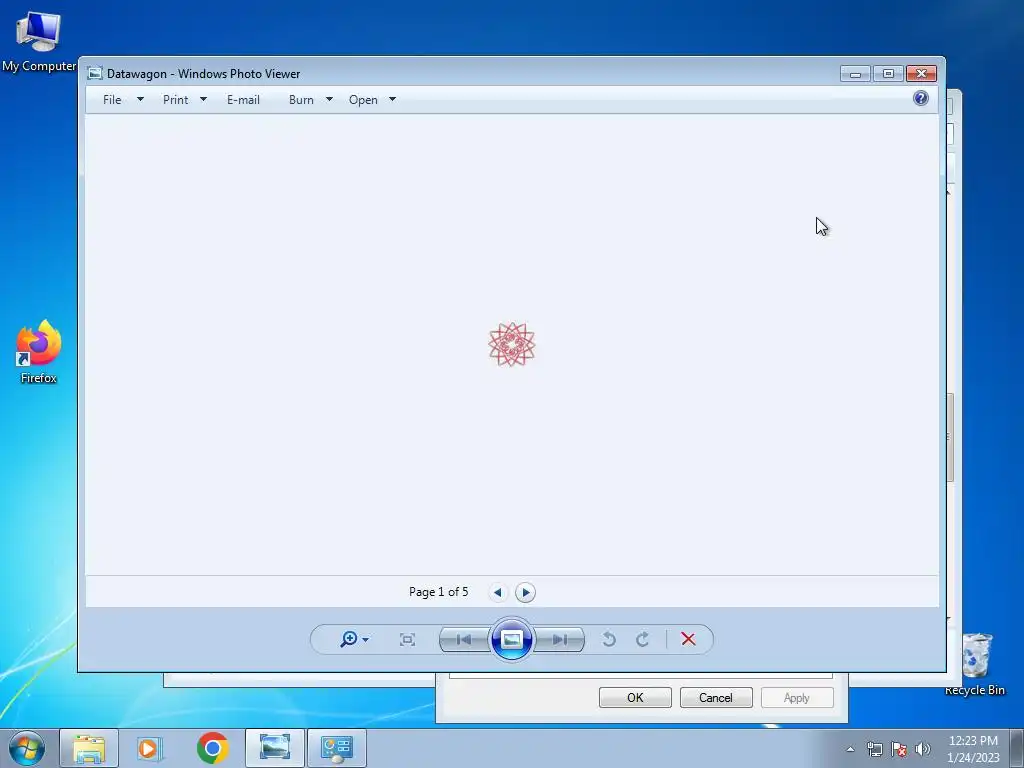Viewport: 1024px width, 768px height.
Task: Open Windows Explorer from taskbar
Action: [89, 748]
